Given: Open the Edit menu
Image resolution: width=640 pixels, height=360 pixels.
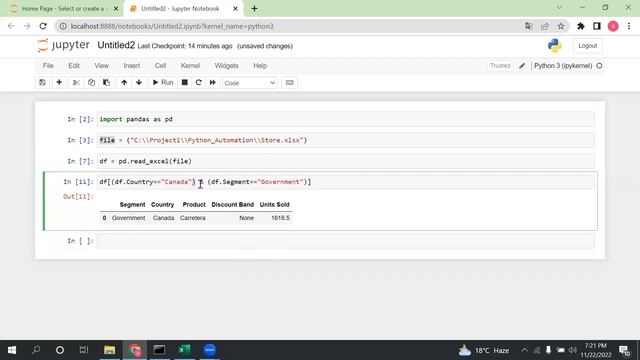Looking at the screenshot, I should tap(74, 66).
